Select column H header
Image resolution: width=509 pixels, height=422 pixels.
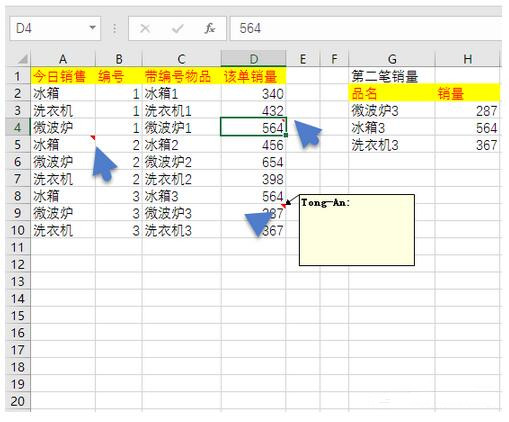coord(467,59)
